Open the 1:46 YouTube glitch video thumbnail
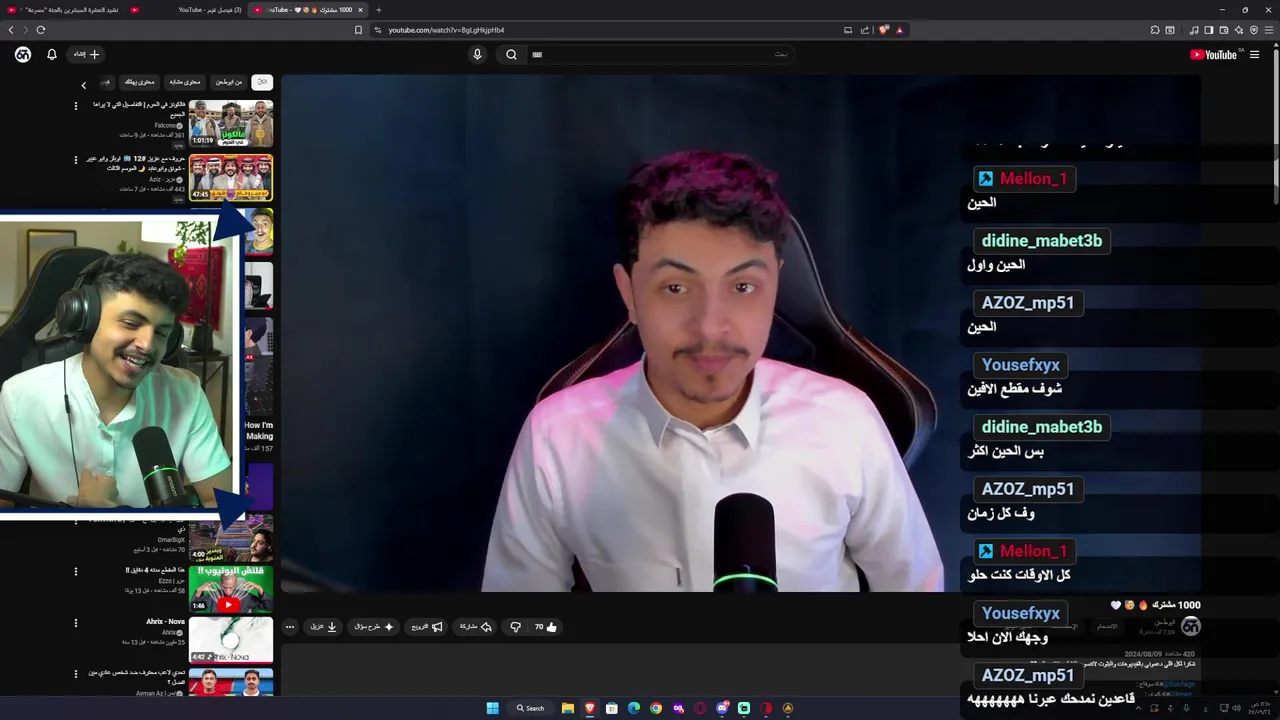This screenshot has height=720, width=1280. point(231,588)
